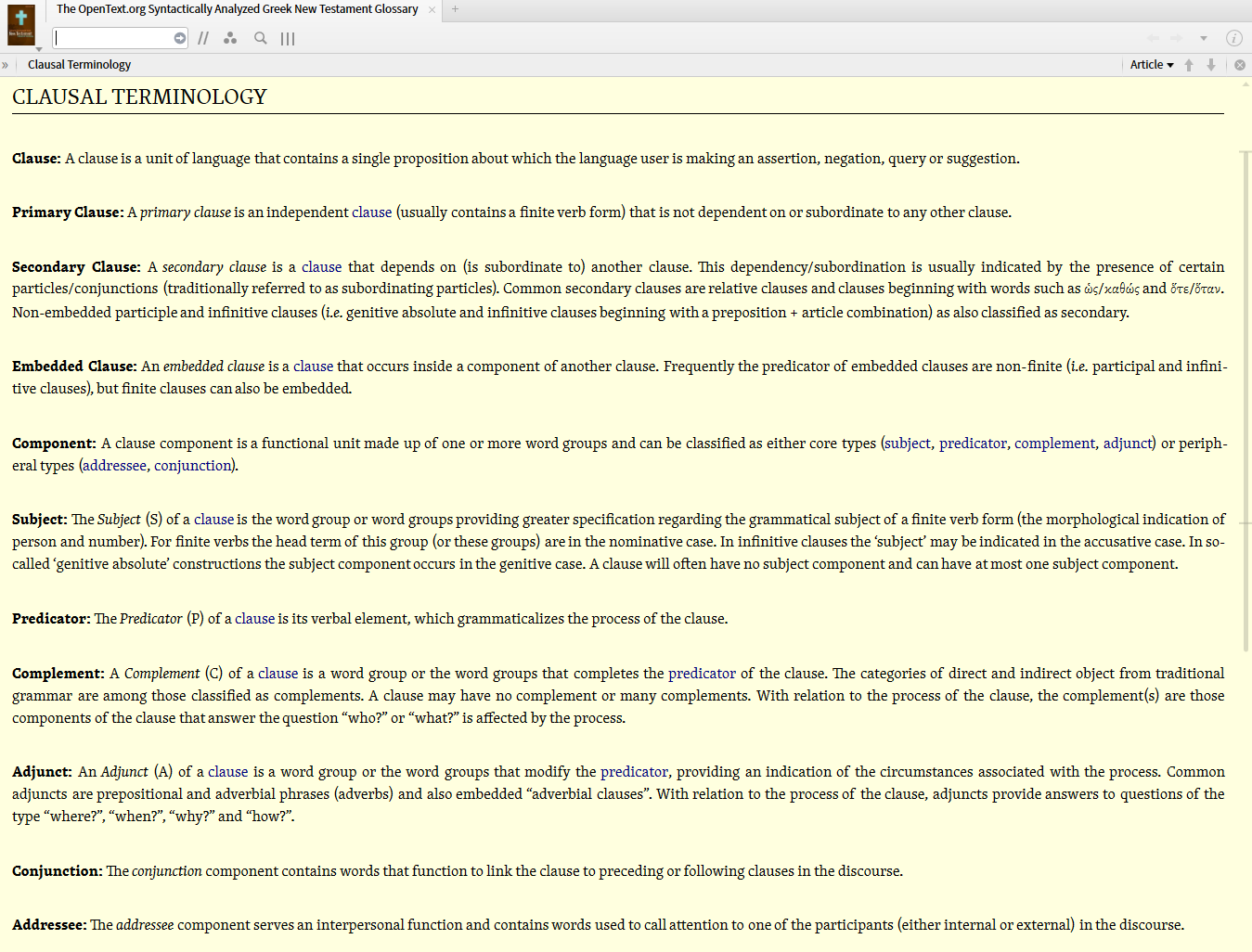The height and width of the screenshot is (952, 1252).
Task: Open the adjunct link in Component entry
Action: pyautogui.click(x=1128, y=444)
